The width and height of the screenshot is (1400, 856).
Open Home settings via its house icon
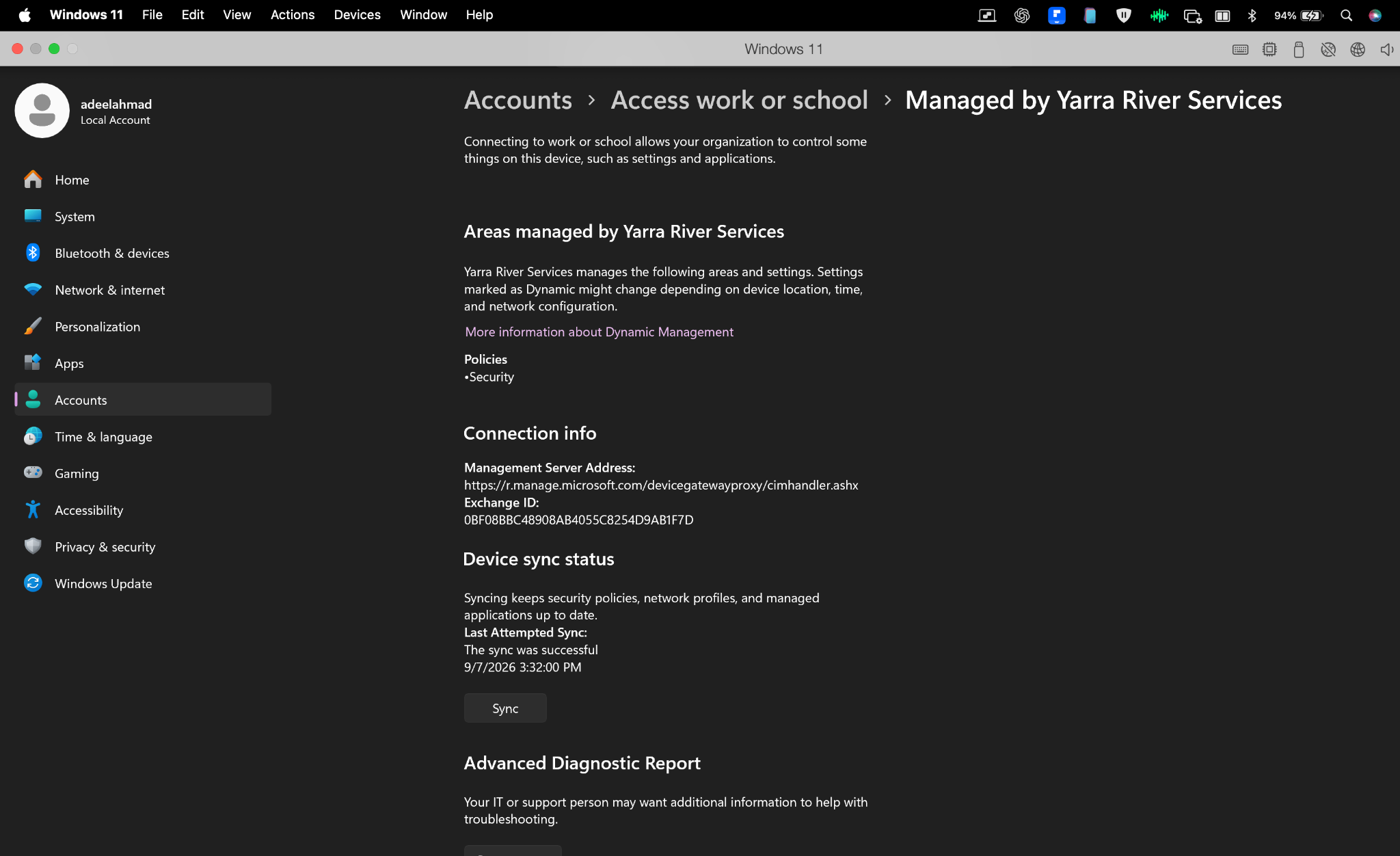pos(33,179)
